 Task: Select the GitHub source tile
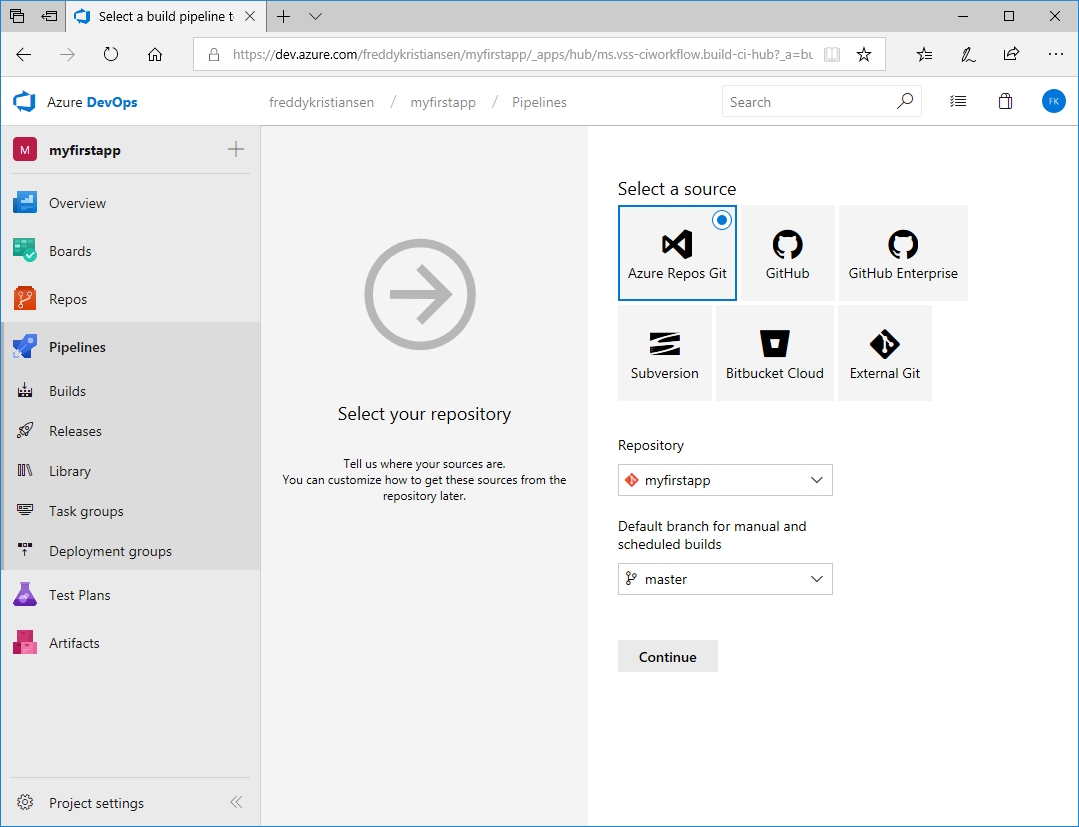[787, 253]
